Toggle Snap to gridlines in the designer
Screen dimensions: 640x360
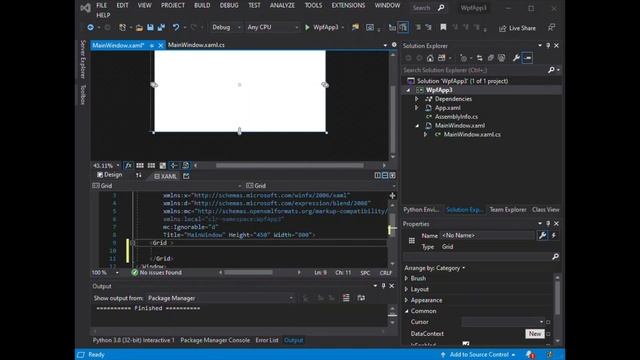tap(151, 165)
